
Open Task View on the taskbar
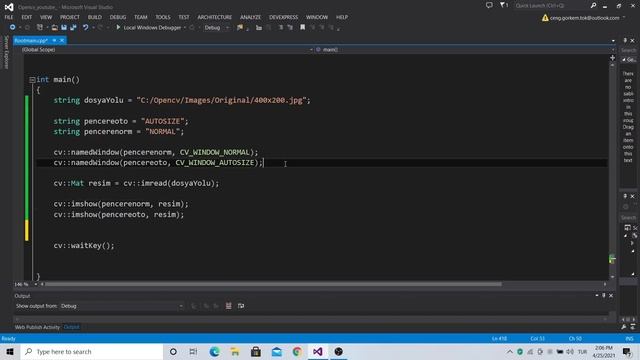click(193, 351)
